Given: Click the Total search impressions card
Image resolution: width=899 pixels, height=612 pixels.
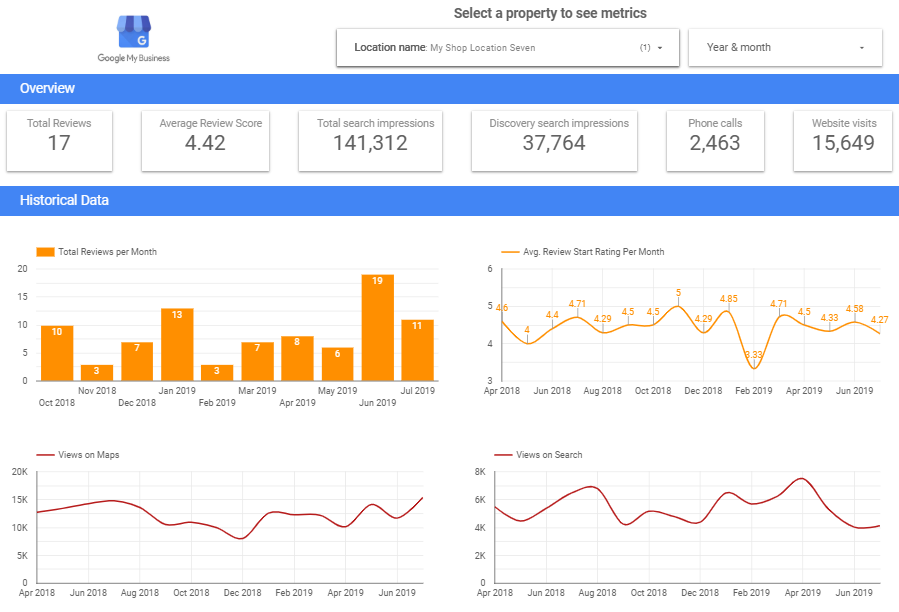Looking at the screenshot, I should point(376,140).
